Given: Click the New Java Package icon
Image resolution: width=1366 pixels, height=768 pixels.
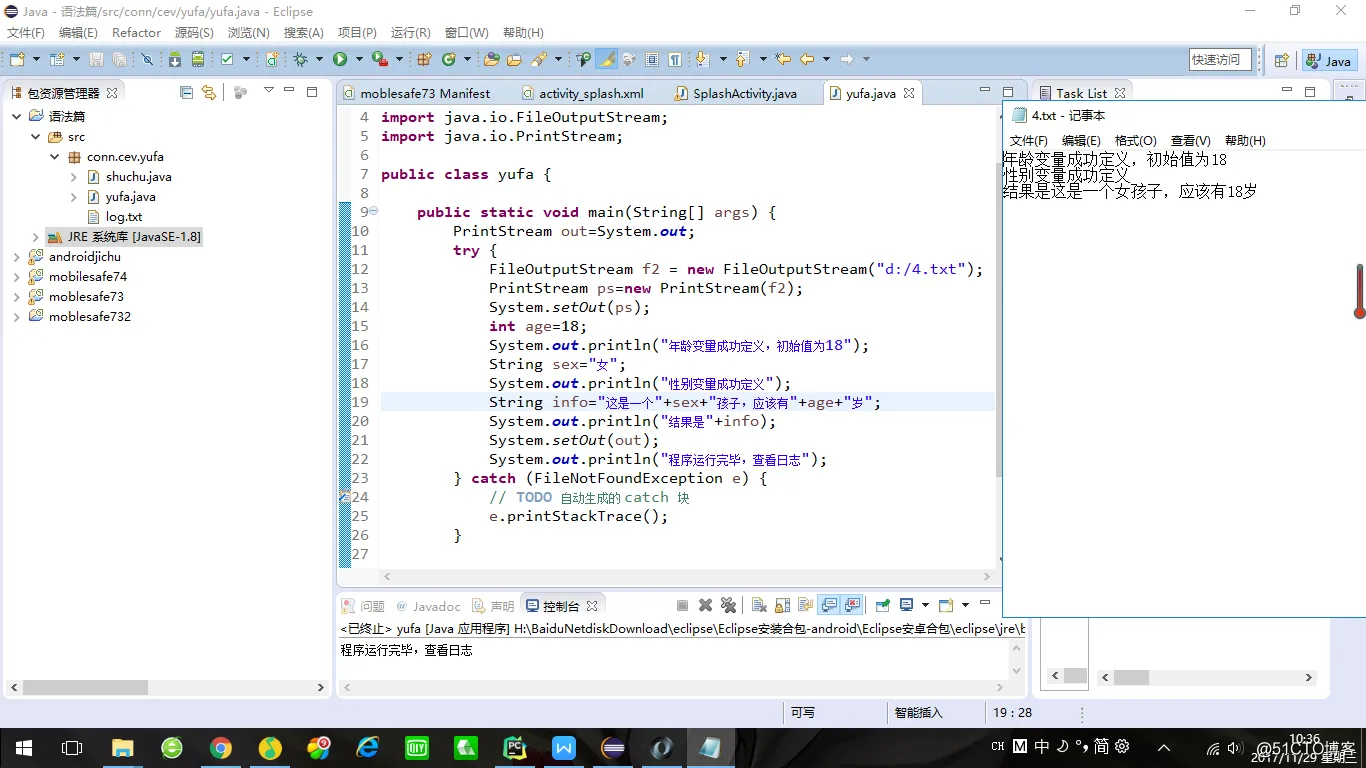Looking at the screenshot, I should (424, 59).
